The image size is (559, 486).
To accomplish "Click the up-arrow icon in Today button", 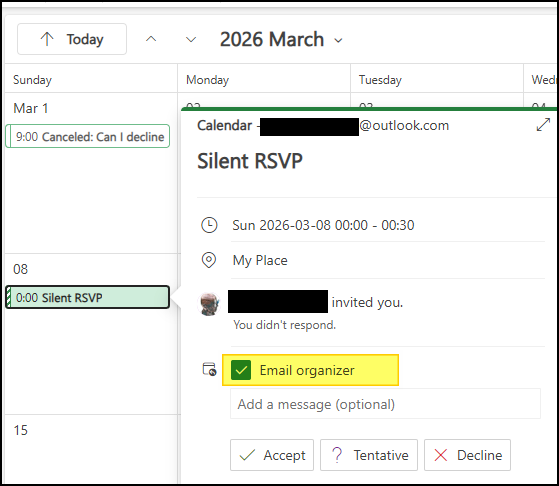I will (47, 39).
